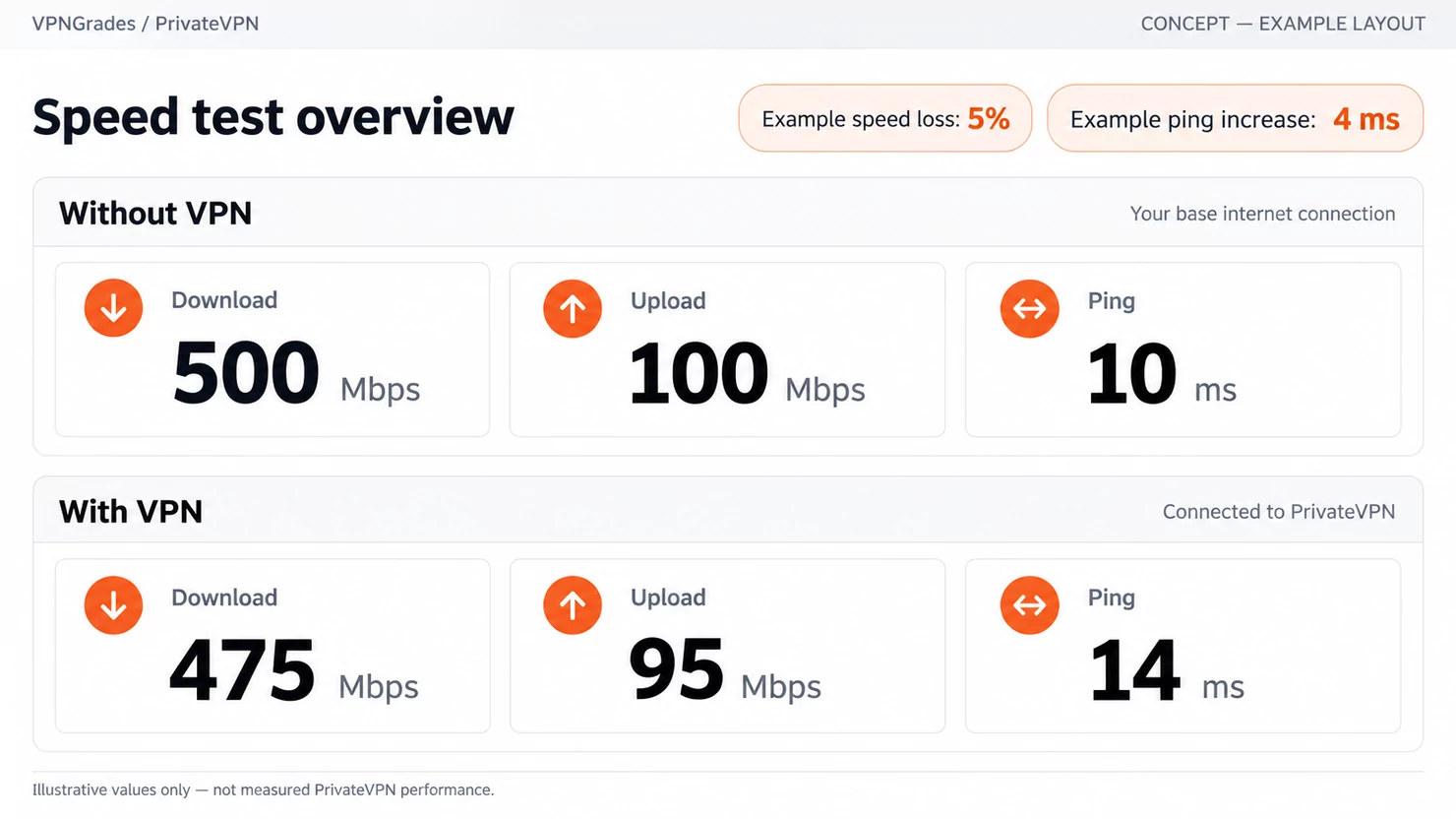Open the VPNGrades / PrivateVPN breadcrumb

pyautogui.click(x=146, y=24)
